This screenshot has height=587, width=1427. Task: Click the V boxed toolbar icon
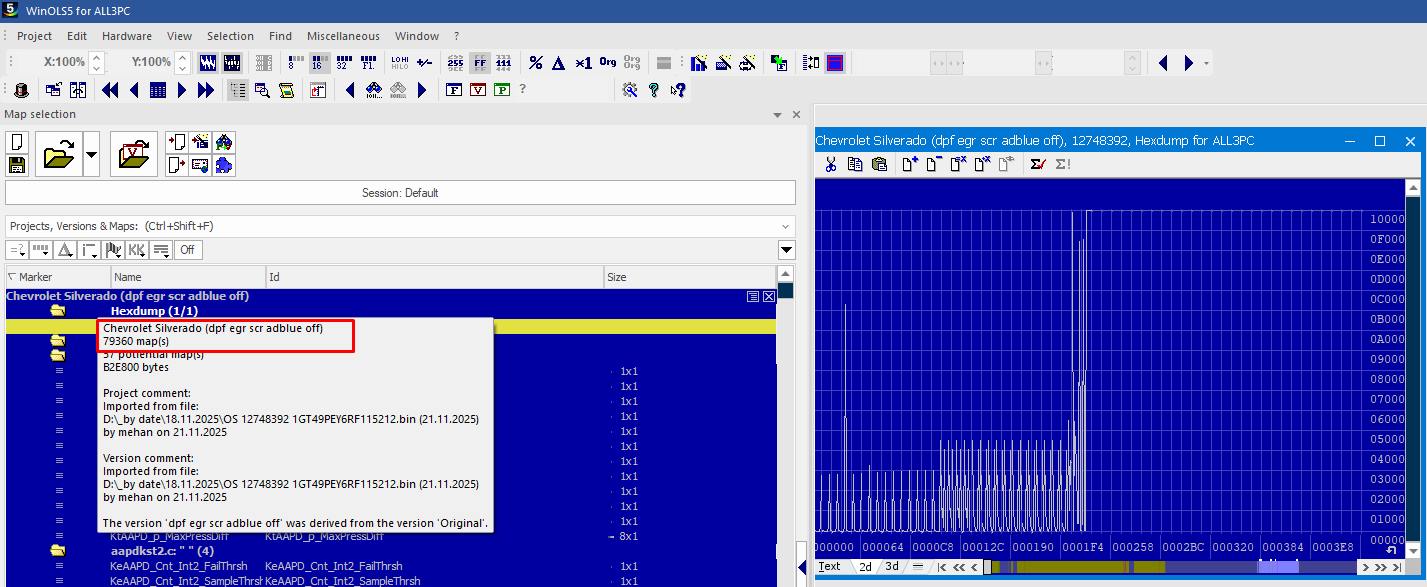tap(478, 90)
